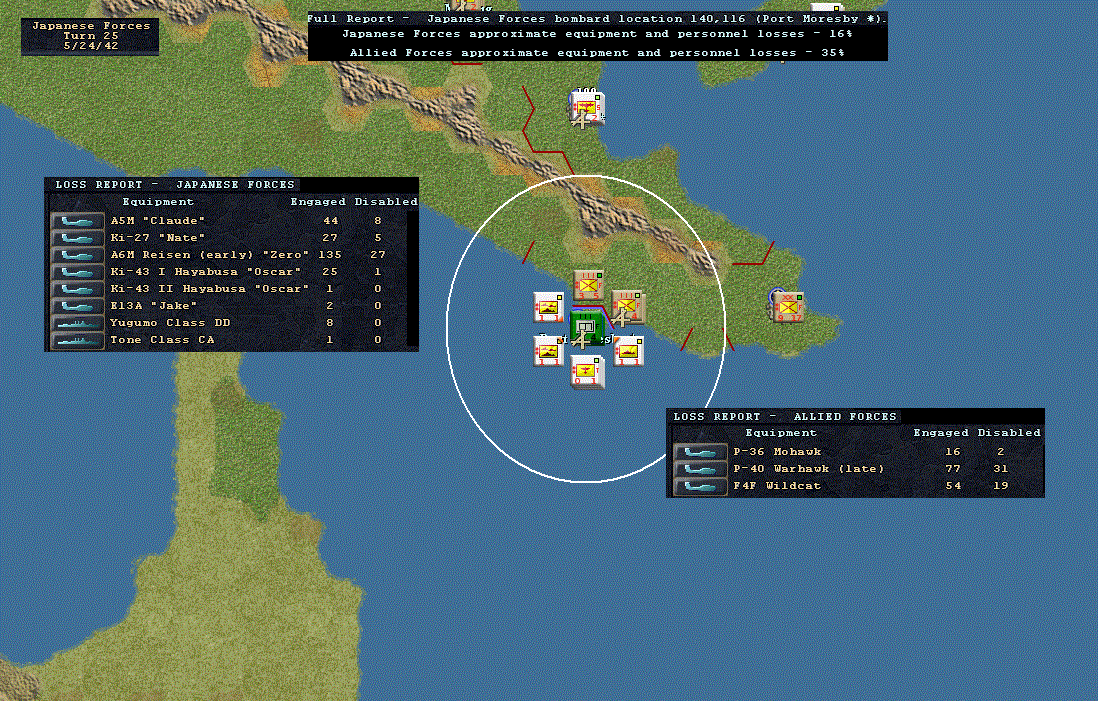
Task: Click the Full Report bombardment banner
Action: pos(597,36)
